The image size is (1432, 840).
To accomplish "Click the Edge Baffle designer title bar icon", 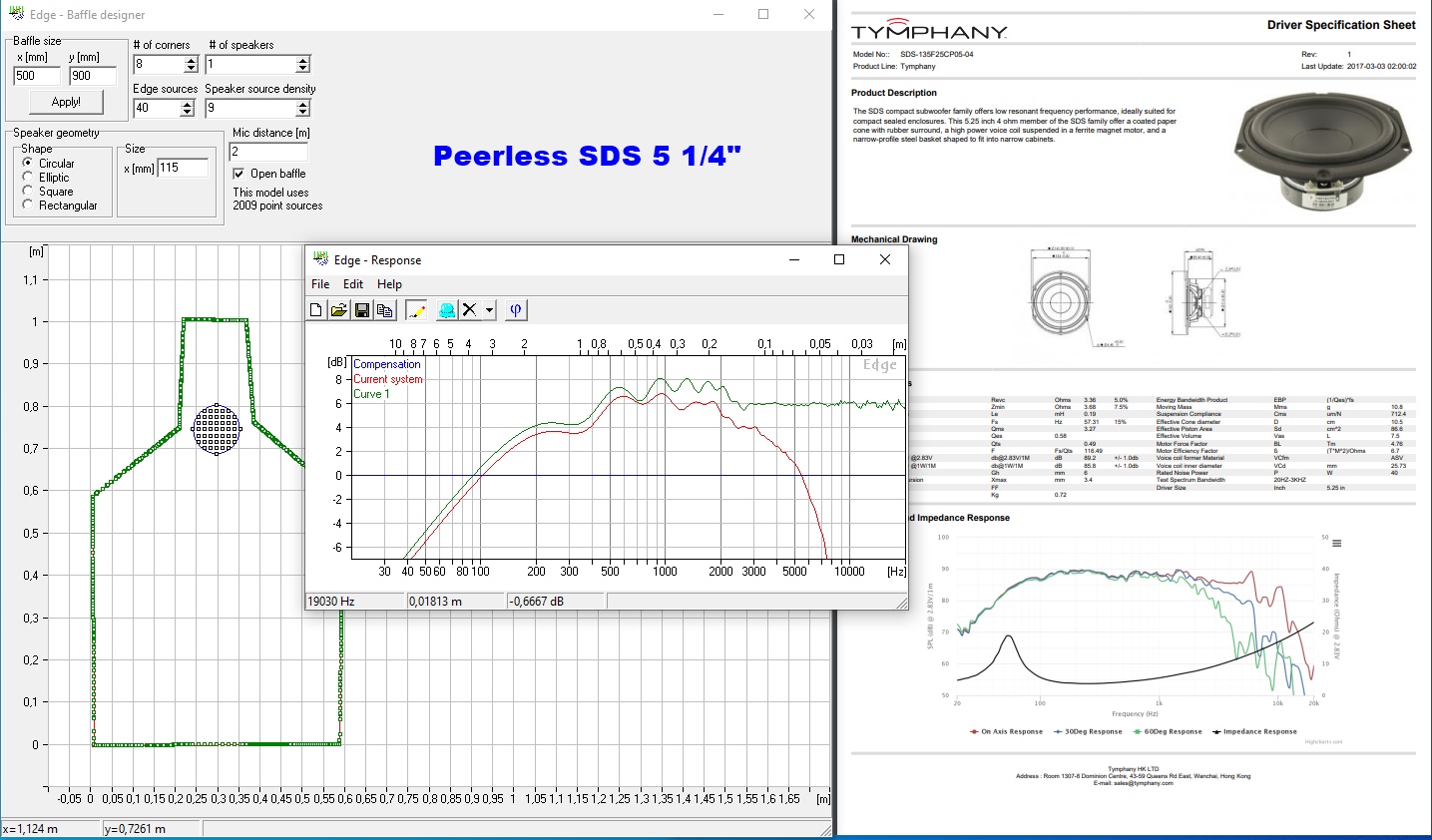I will click(x=16, y=14).
